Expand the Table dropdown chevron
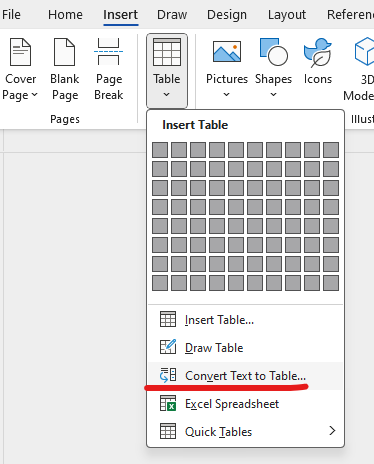The height and width of the screenshot is (464, 374). [167, 95]
